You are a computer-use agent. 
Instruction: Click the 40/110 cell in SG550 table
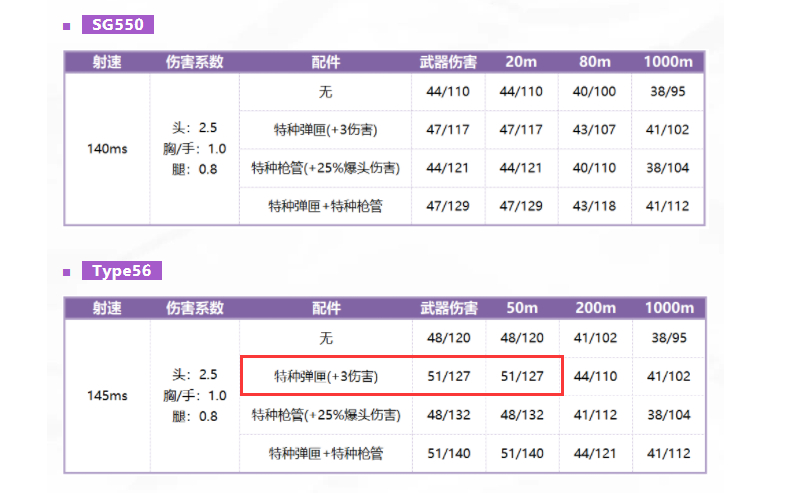click(x=594, y=168)
